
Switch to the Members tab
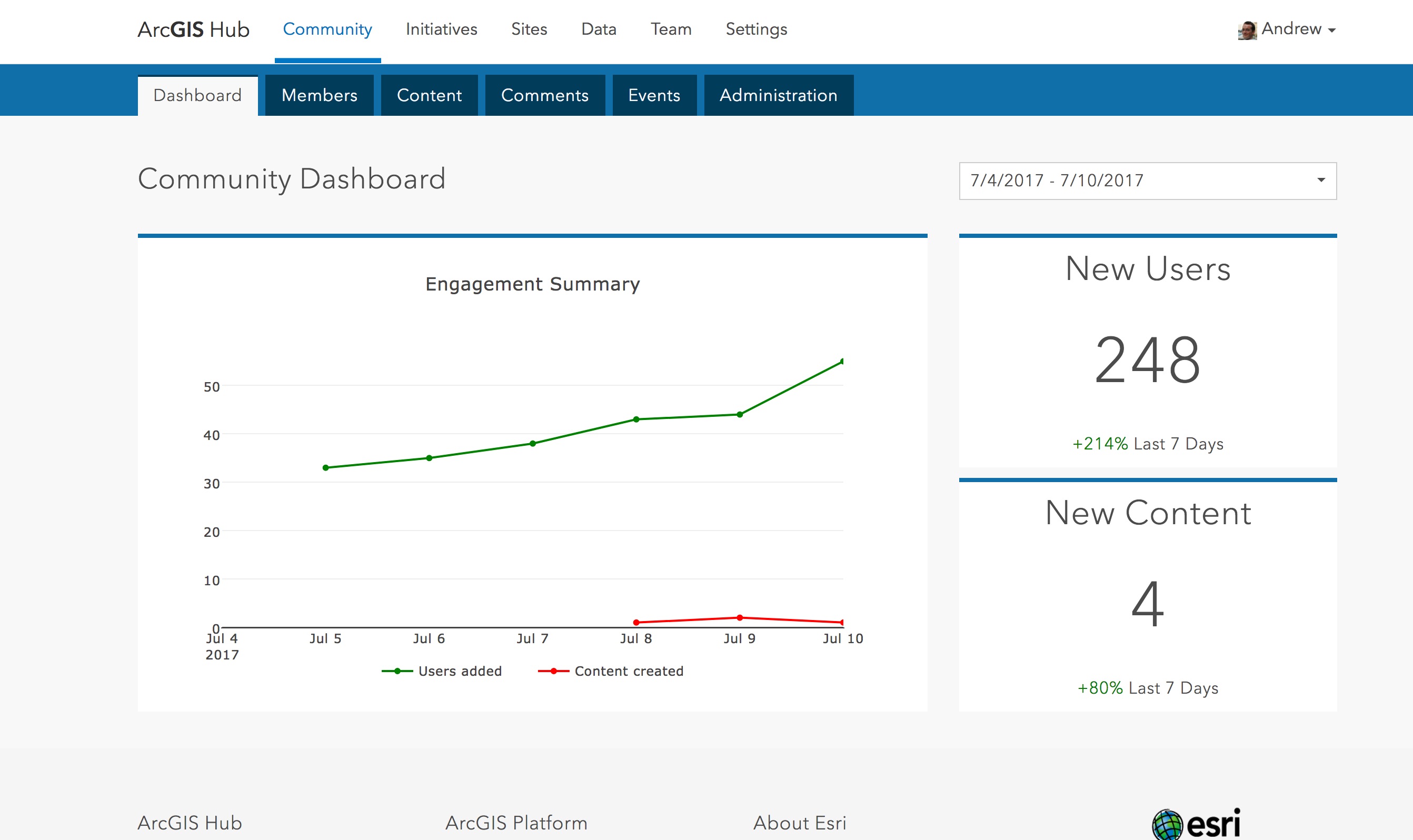coord(319,95)
